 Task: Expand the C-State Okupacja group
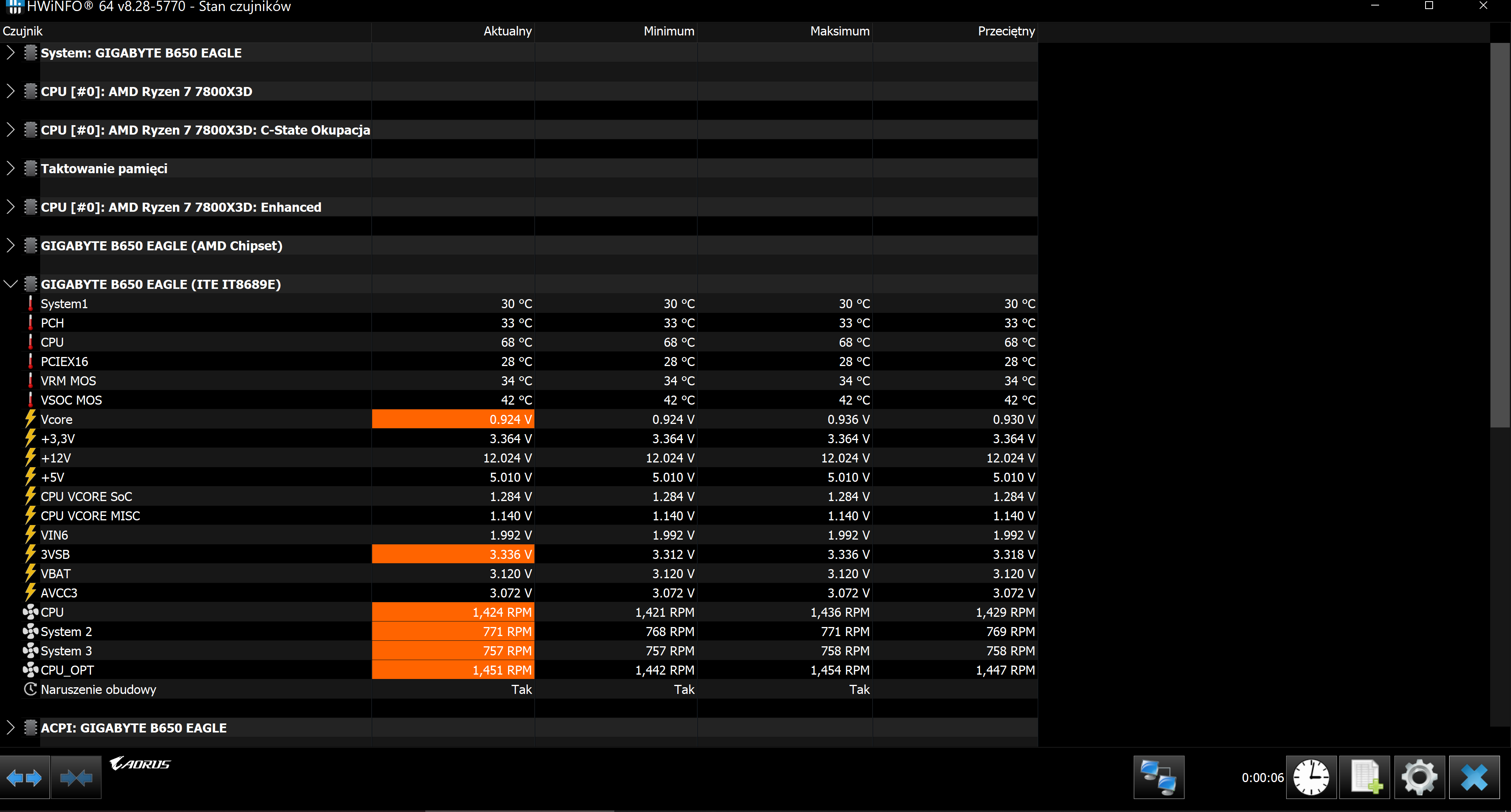(x=10, y=129)
